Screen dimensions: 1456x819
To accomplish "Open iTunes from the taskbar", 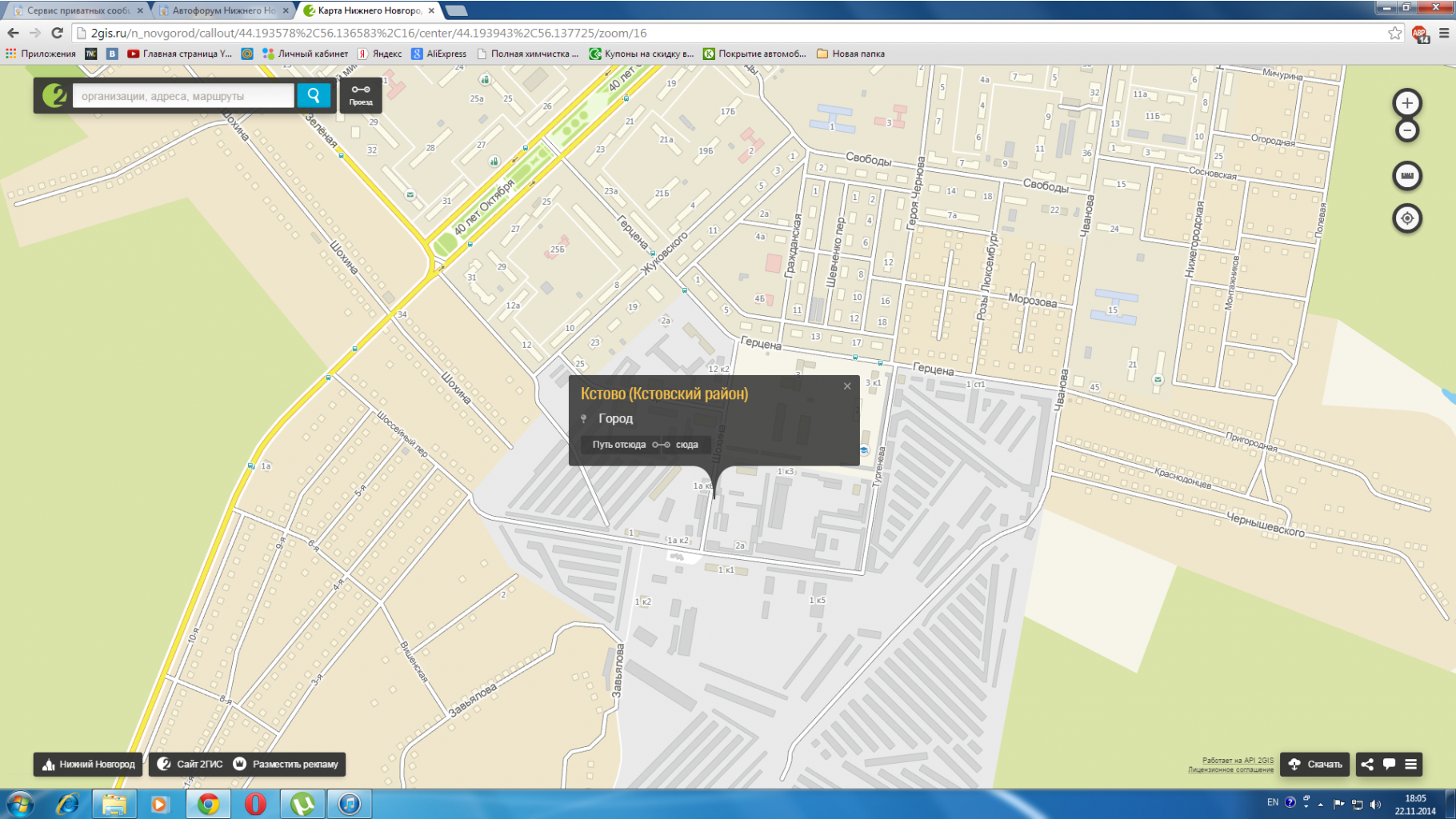I will tap(350, 804).
